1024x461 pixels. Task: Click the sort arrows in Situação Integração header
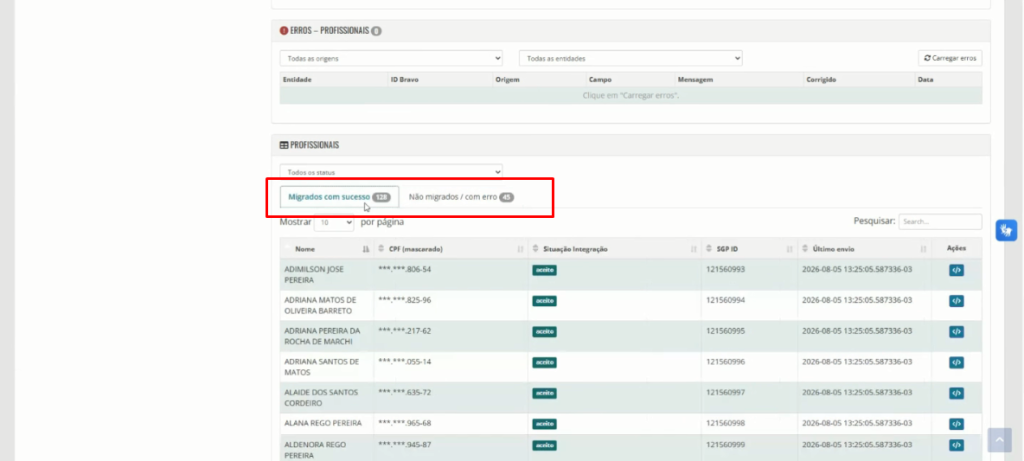point(694,249)
